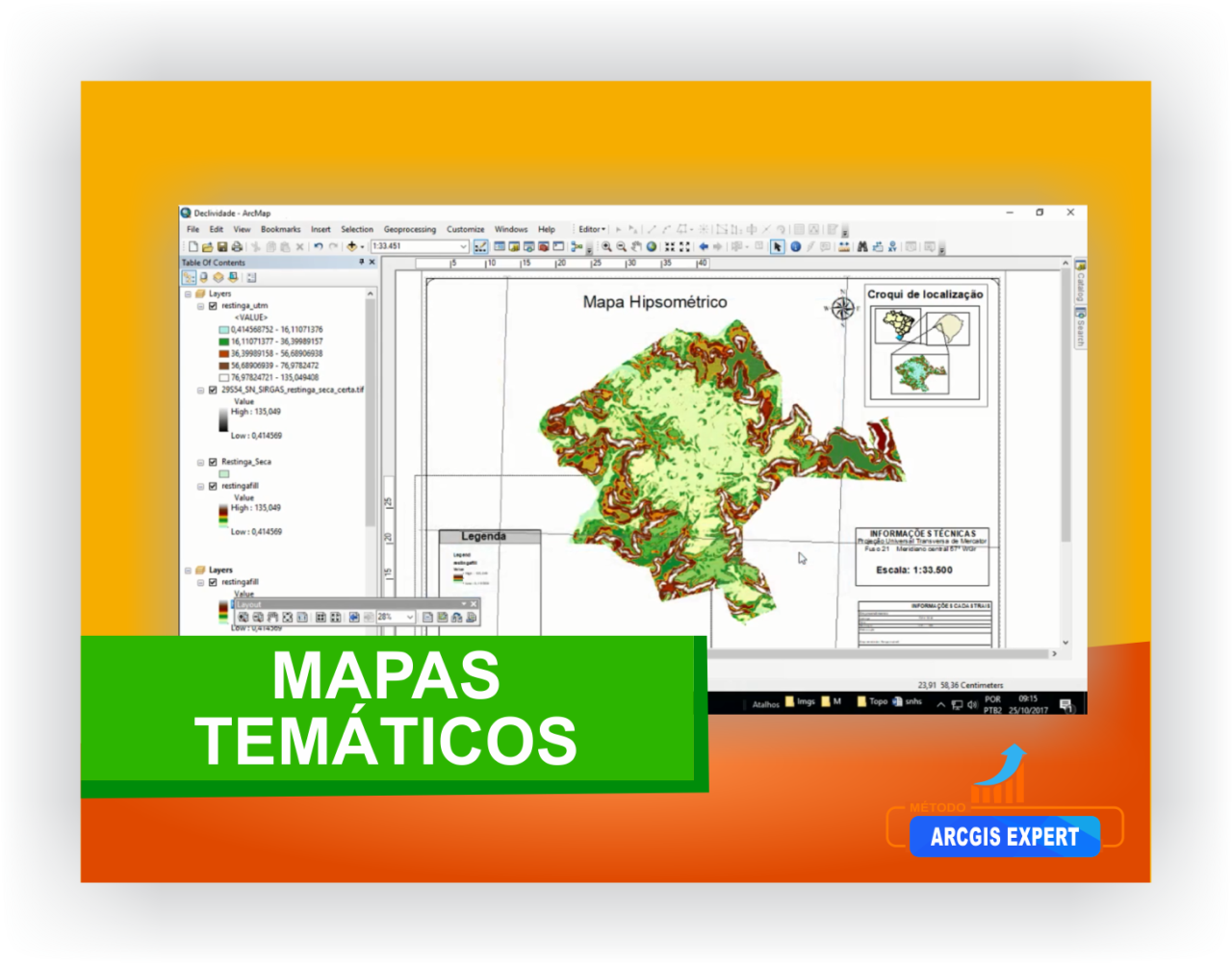Click the green symbol for class 16,11071377
Image resolution: width=1232 pixels, height=963 pixels.
coord(222,342)
